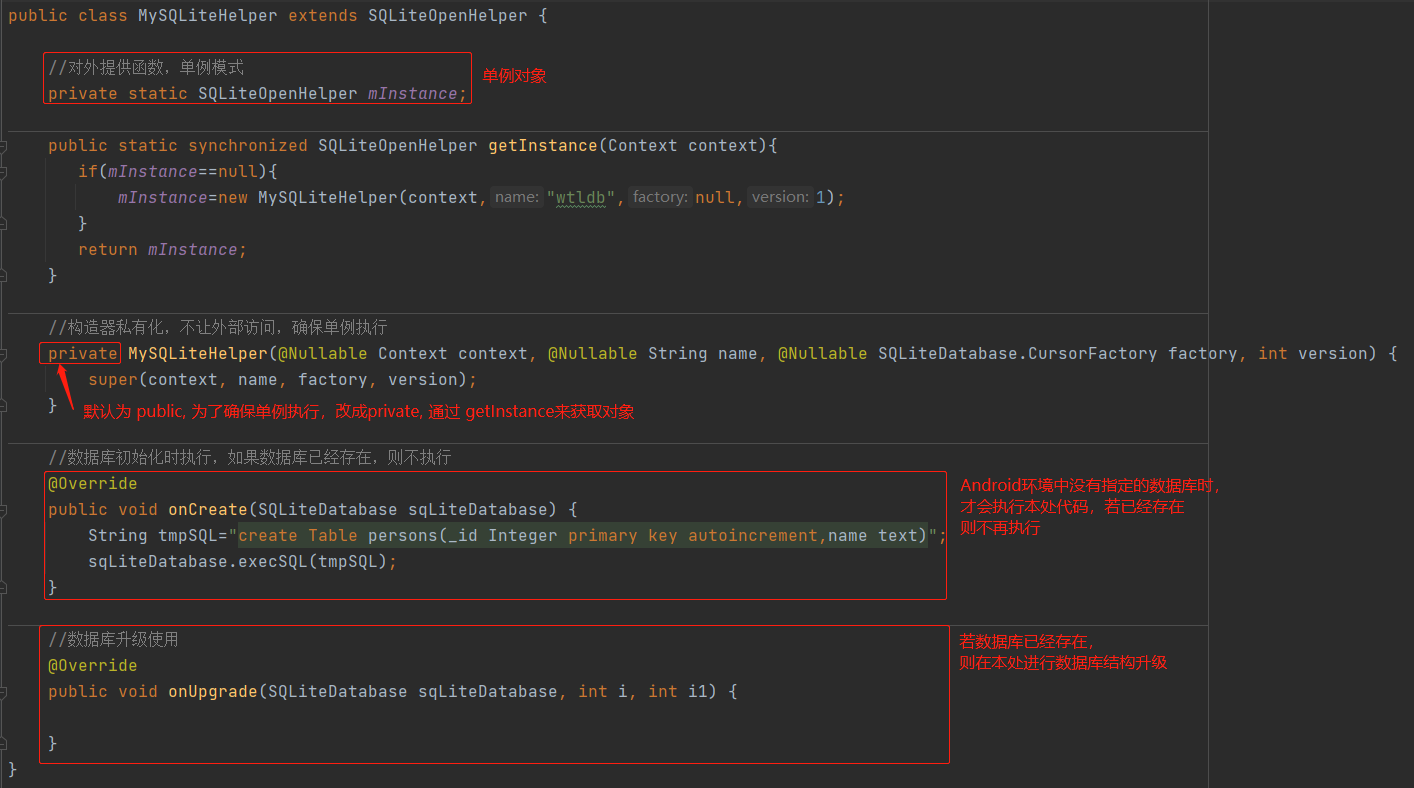This screenshot has height=788, width=1414.
Task: Click SQLiteOpenHelper after the extends keyword
Action: [x=448, y=16]
